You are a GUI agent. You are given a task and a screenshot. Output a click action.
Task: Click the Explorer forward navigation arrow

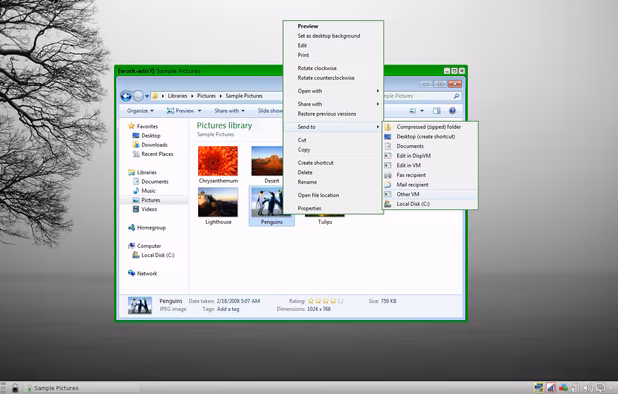click(138, 96)
